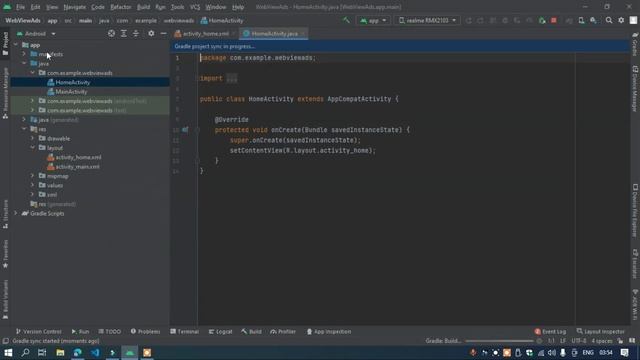Open Project panel options gear
640x360 pixels.
coord(151,33)
